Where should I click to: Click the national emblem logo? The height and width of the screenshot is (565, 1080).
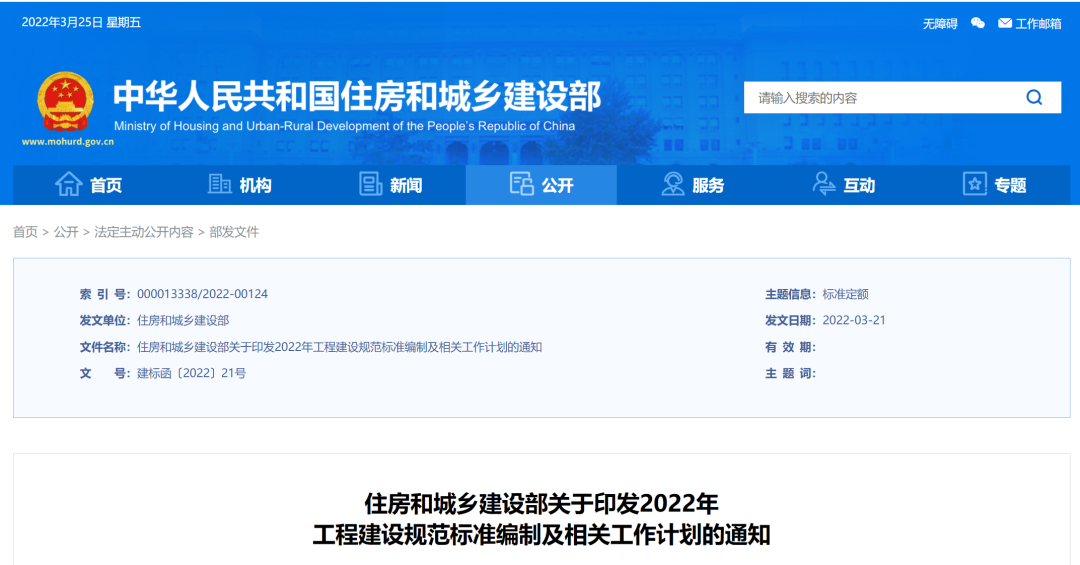[65, 102]
